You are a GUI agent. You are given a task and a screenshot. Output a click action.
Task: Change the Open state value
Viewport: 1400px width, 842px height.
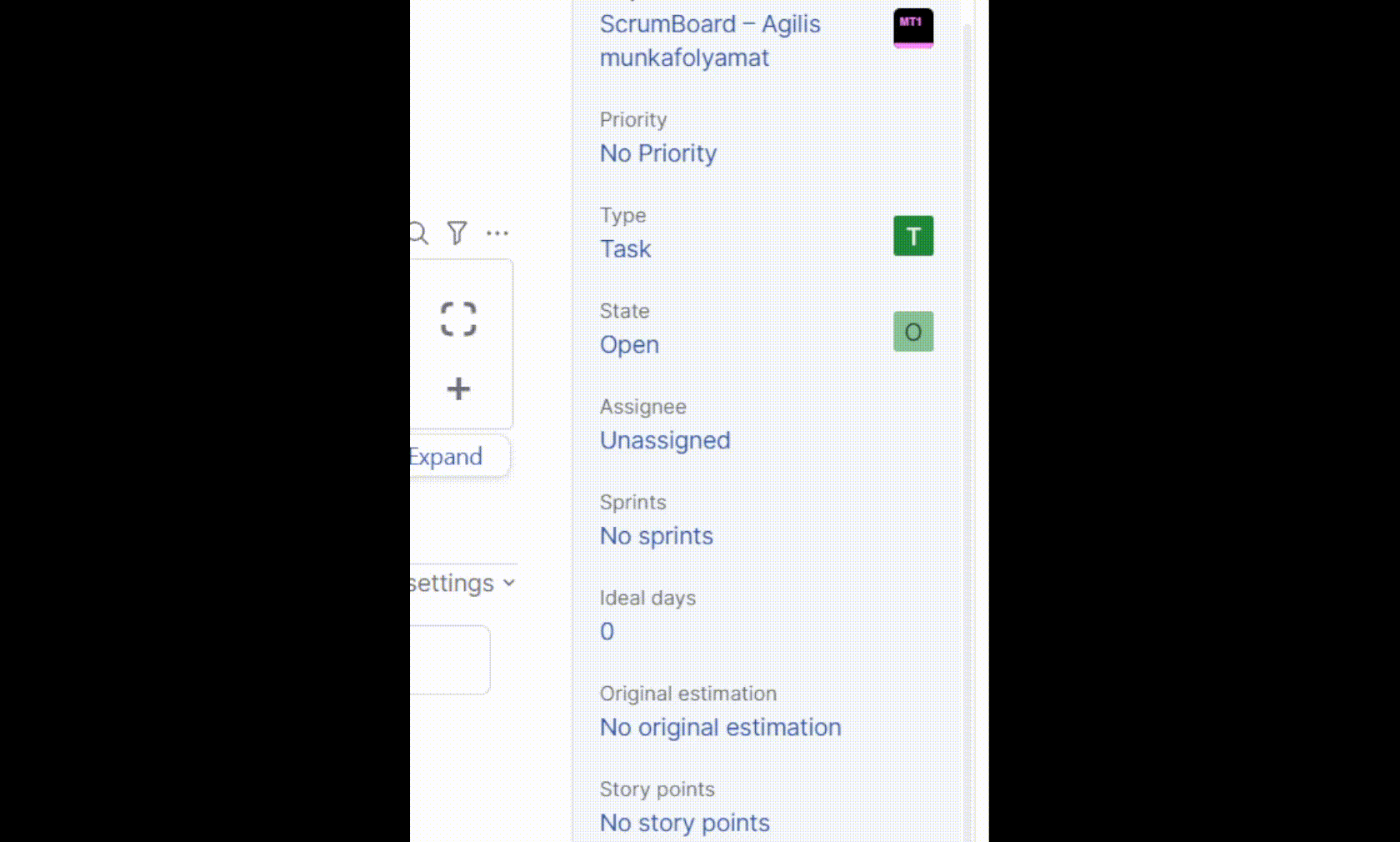[629, 345]
